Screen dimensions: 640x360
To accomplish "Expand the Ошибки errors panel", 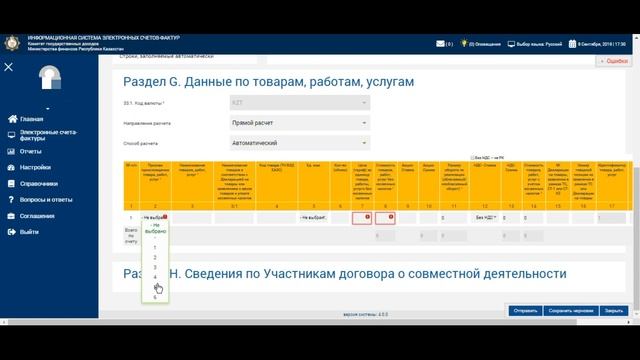I will tap(613, 61).
